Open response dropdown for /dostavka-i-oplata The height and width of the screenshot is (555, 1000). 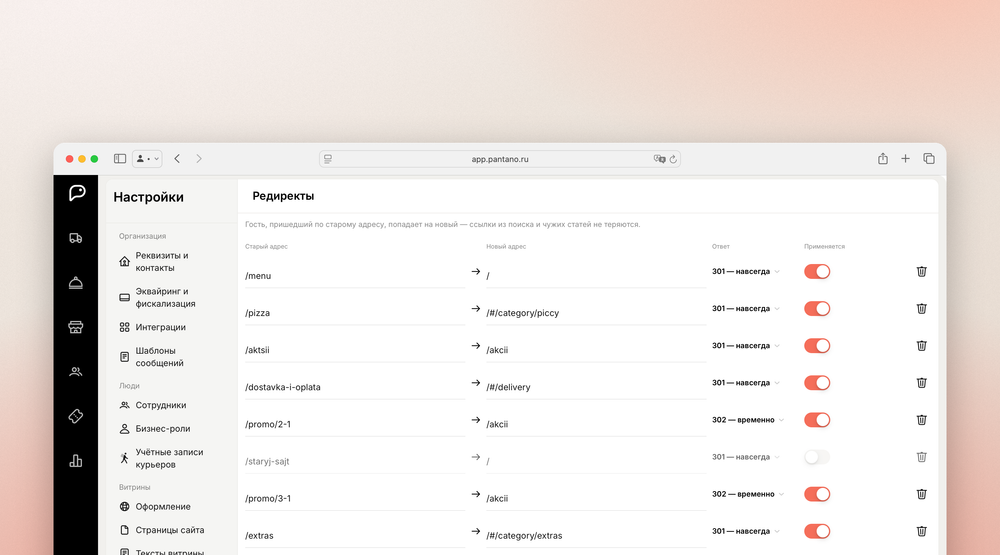tap(746, 383)
